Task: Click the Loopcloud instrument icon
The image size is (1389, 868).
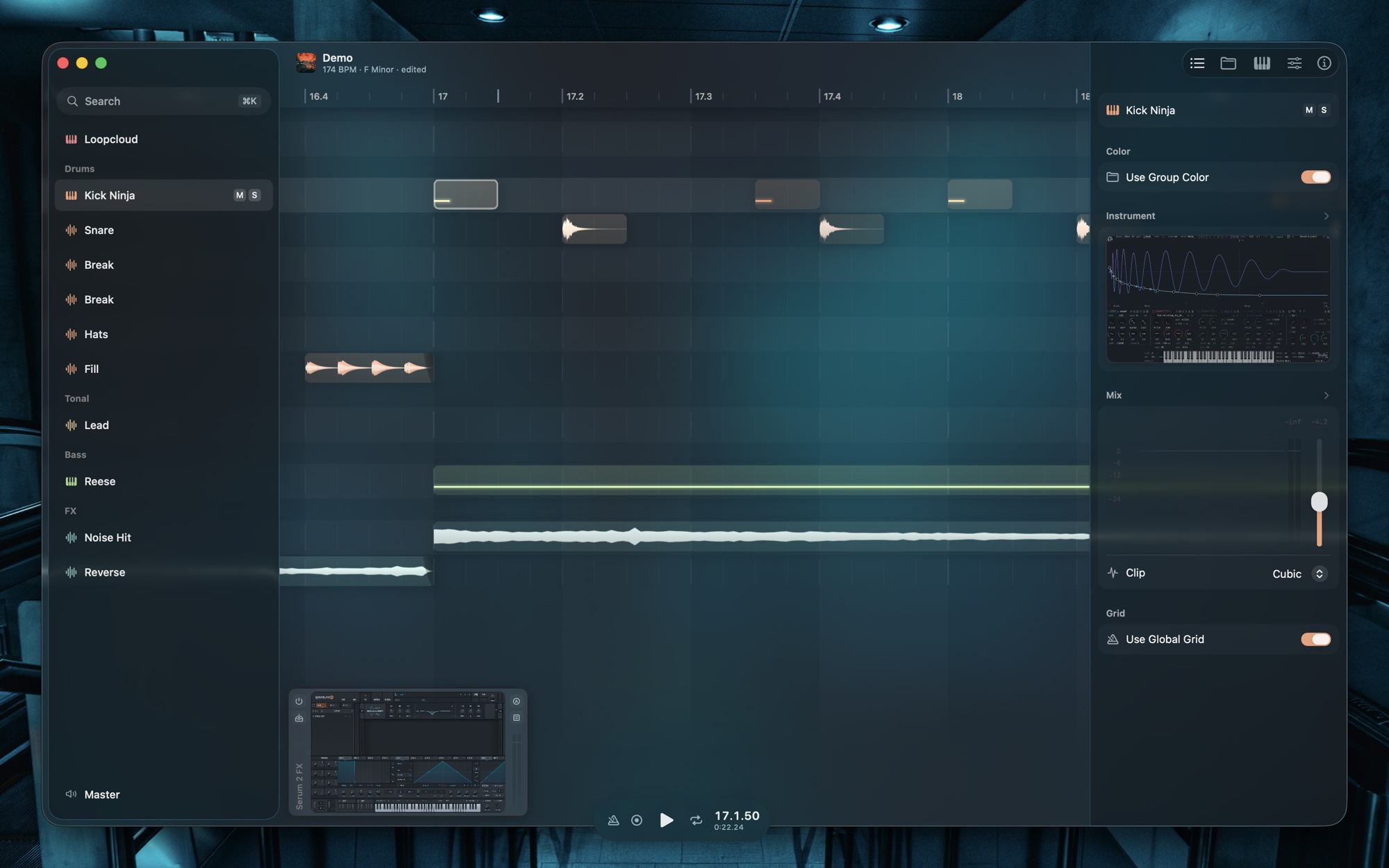Action: pos(71,139)
